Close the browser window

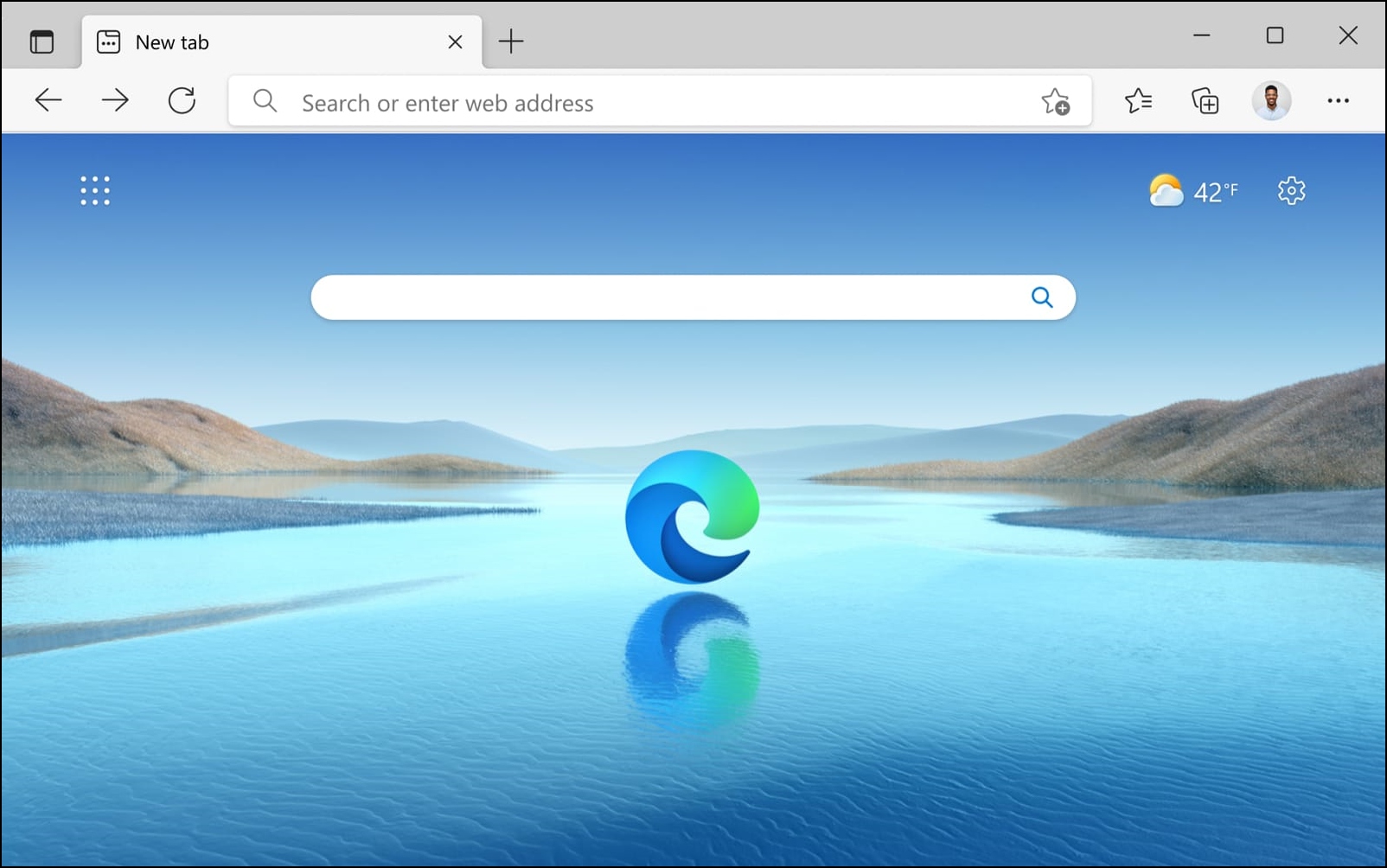click(1348, 35)
